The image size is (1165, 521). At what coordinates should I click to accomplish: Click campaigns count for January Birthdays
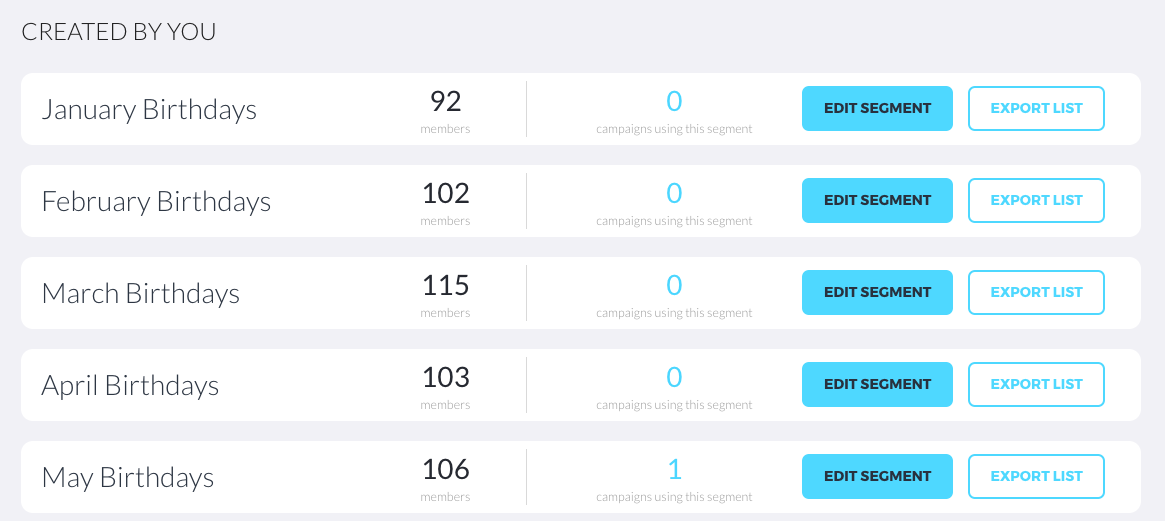click(x=674, y=102)
